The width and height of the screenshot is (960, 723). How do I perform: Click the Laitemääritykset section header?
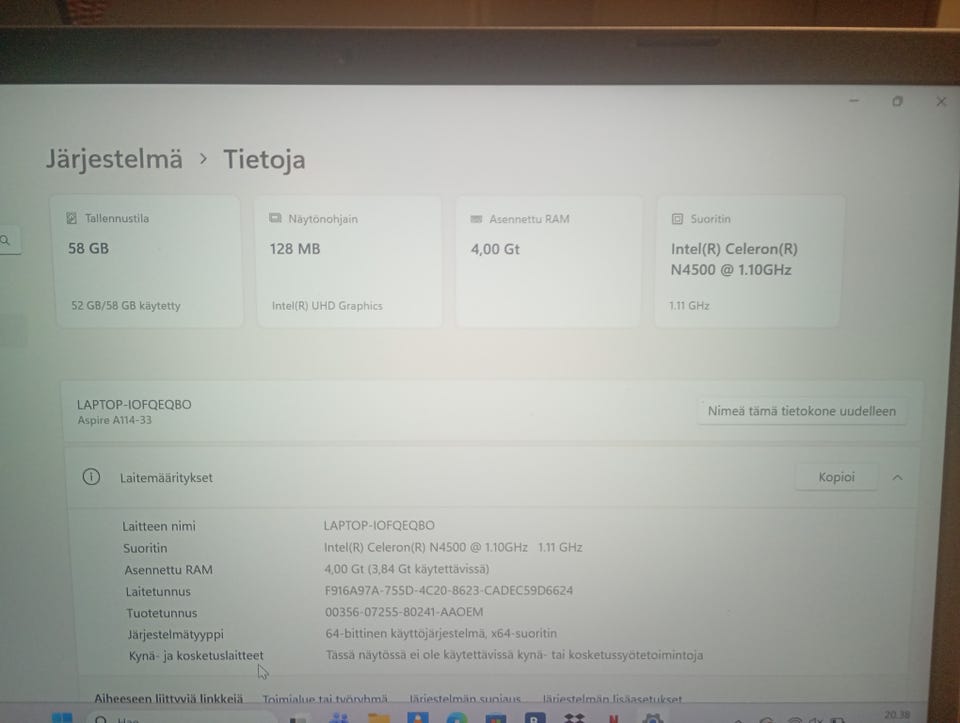[x=492, y=477]
